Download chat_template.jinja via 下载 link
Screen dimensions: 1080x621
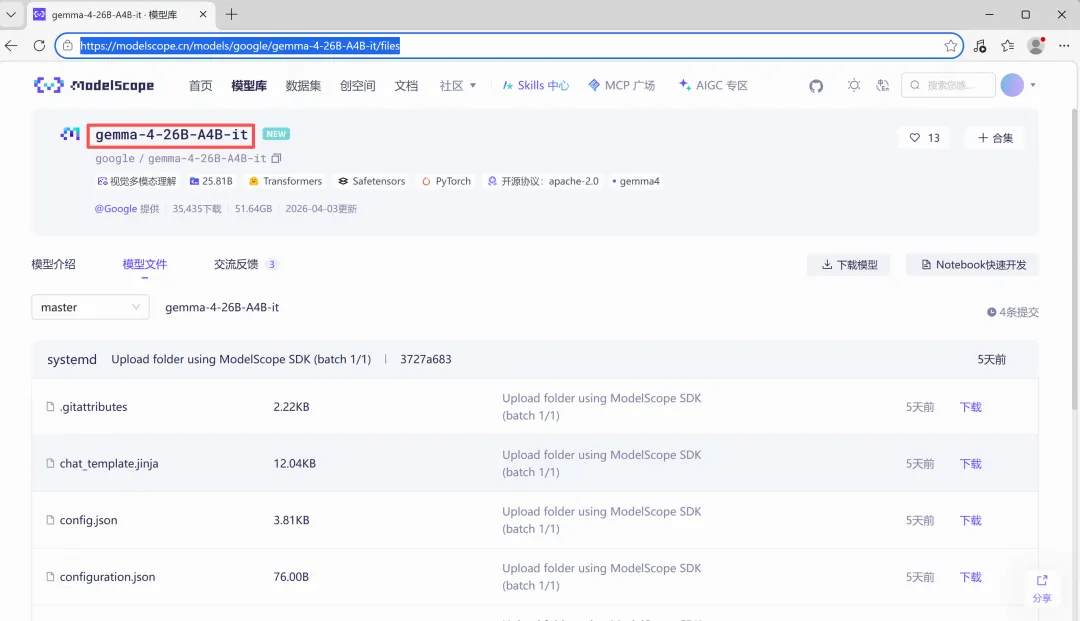tap(970, 463)
